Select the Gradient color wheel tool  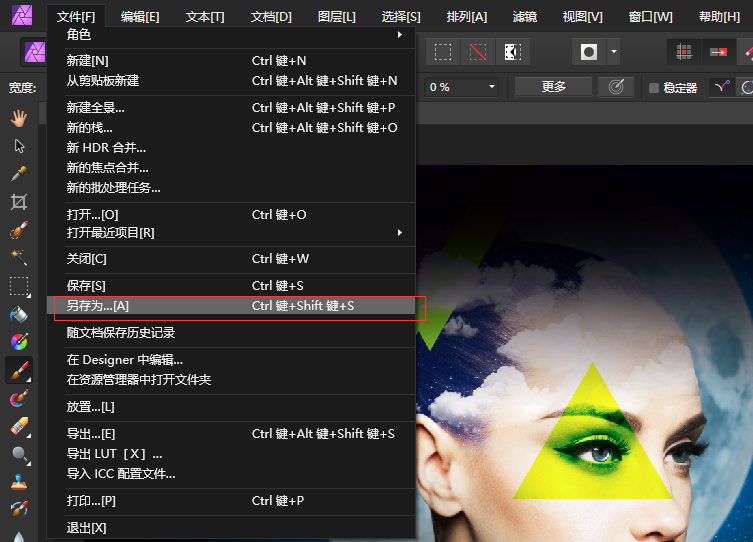point(19,342)
